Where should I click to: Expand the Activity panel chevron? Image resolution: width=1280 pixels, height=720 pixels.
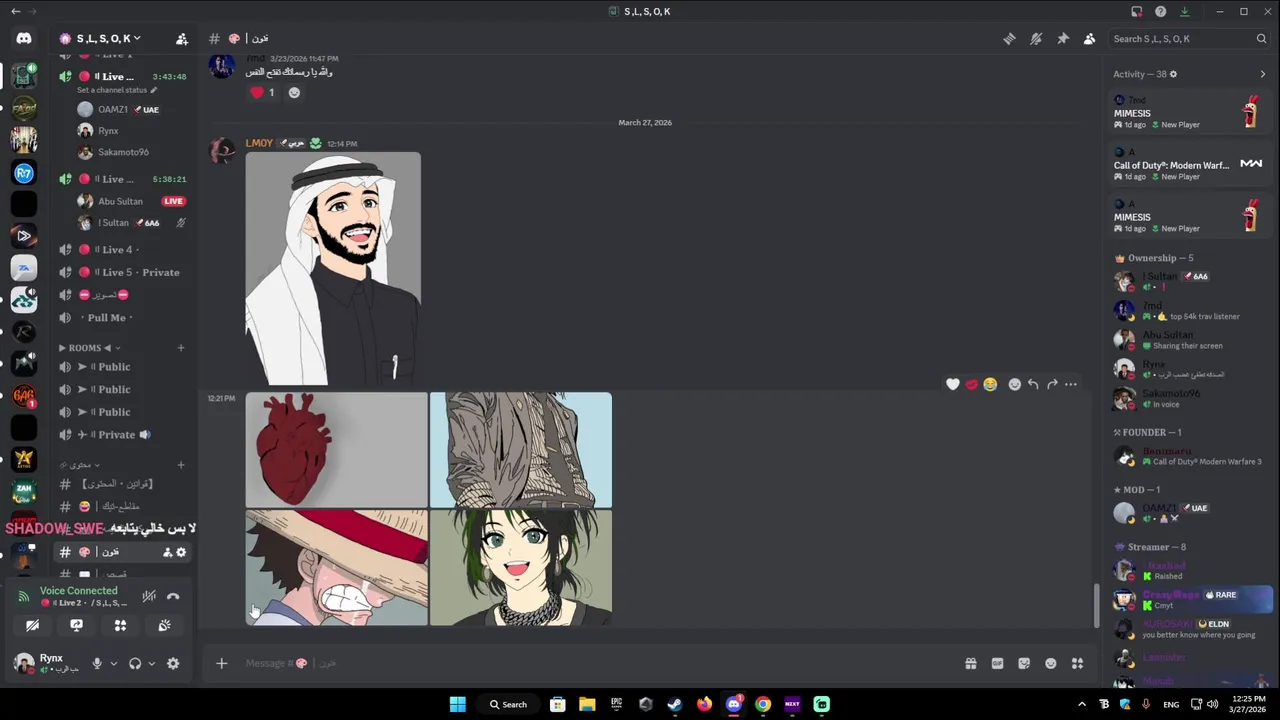pyautogui.click(x=1262, y=74)
